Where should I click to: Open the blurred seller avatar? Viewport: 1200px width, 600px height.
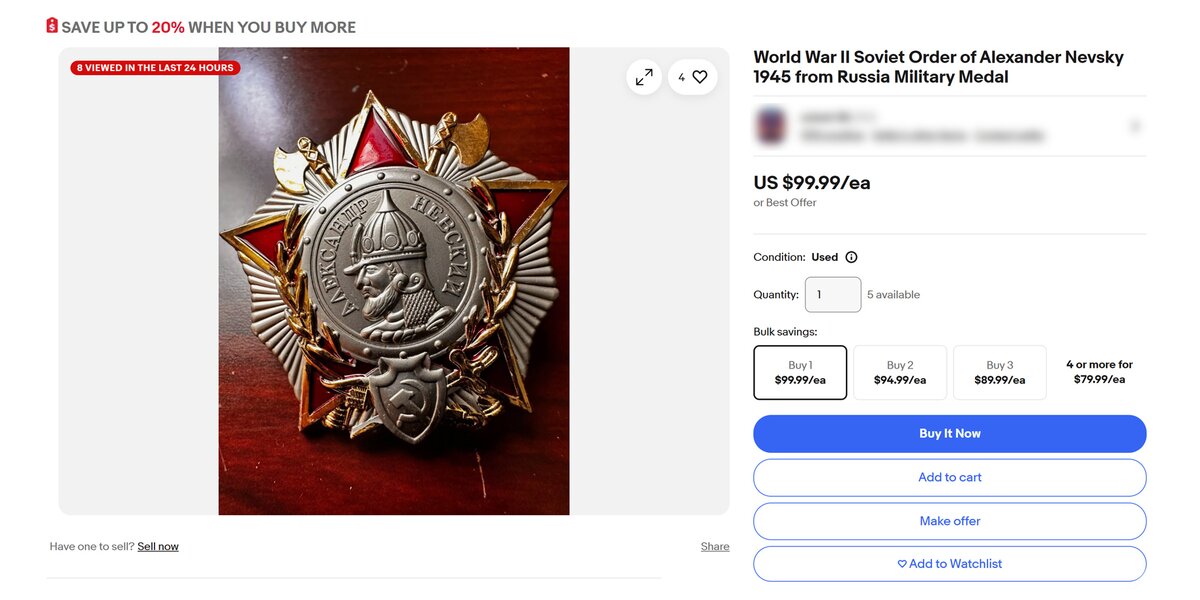(x=771, y=127)
